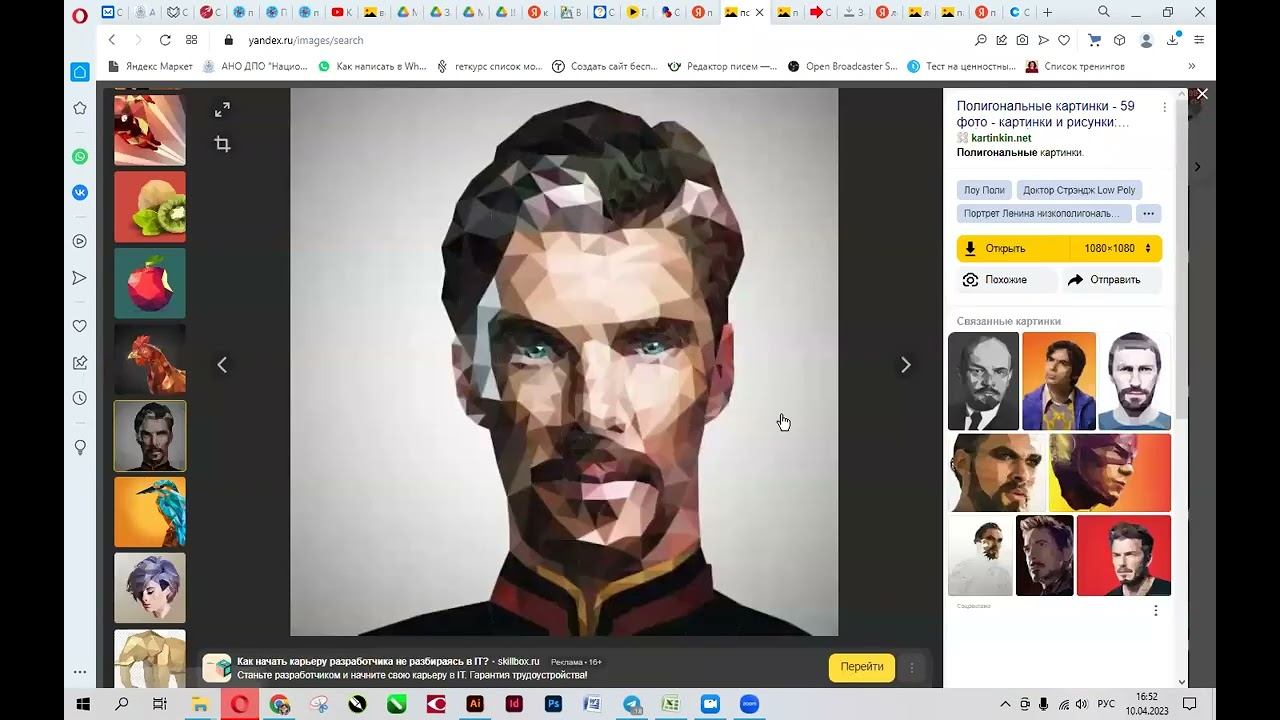Image resolution: width=1280 pixels, height=720 pixels.
Task: Select the rooster thumbnail
Action: pyautogui.click(x=150, y=359)
